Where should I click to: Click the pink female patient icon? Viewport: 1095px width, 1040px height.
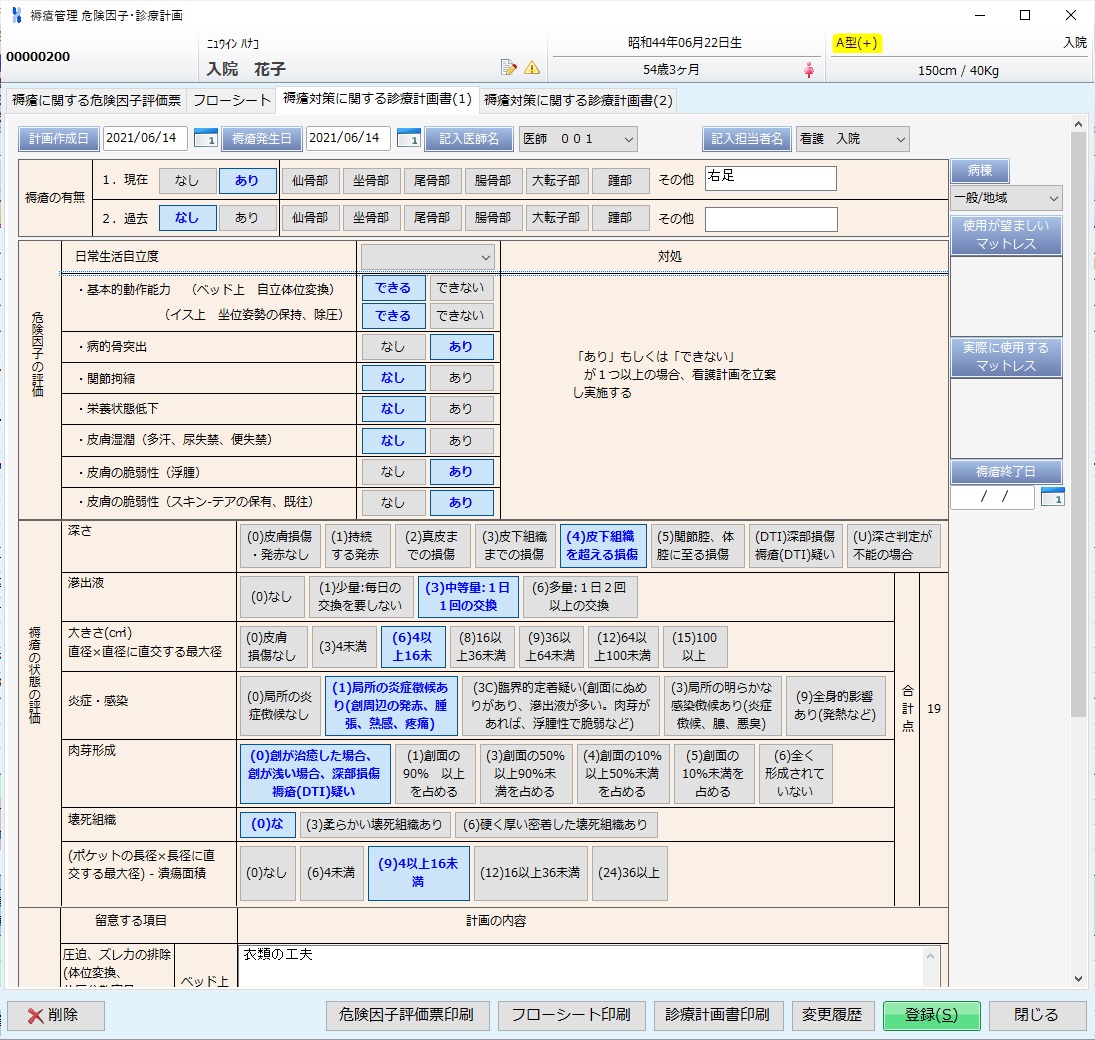coord(809,70)
